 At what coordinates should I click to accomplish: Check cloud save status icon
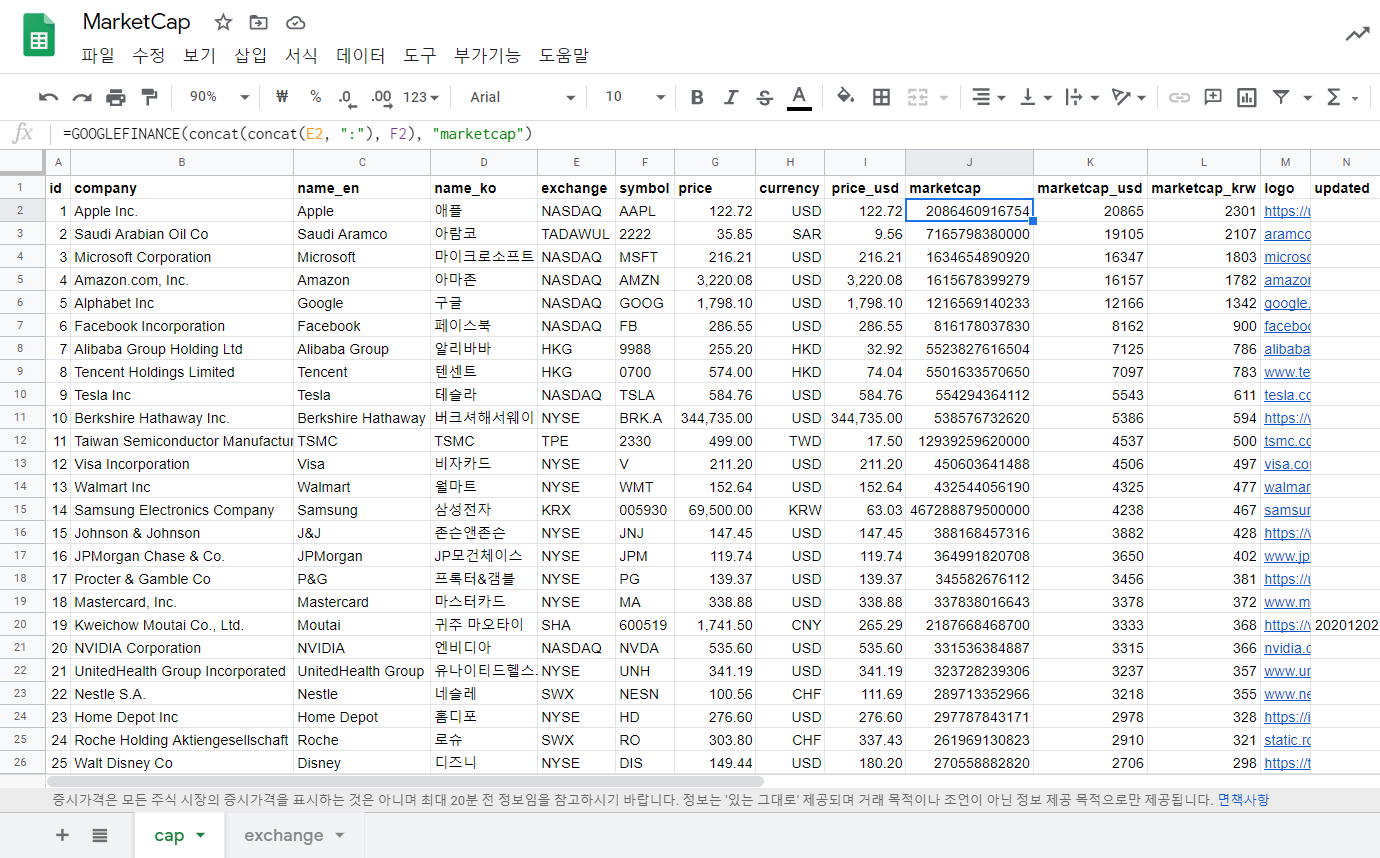point(295,22)
